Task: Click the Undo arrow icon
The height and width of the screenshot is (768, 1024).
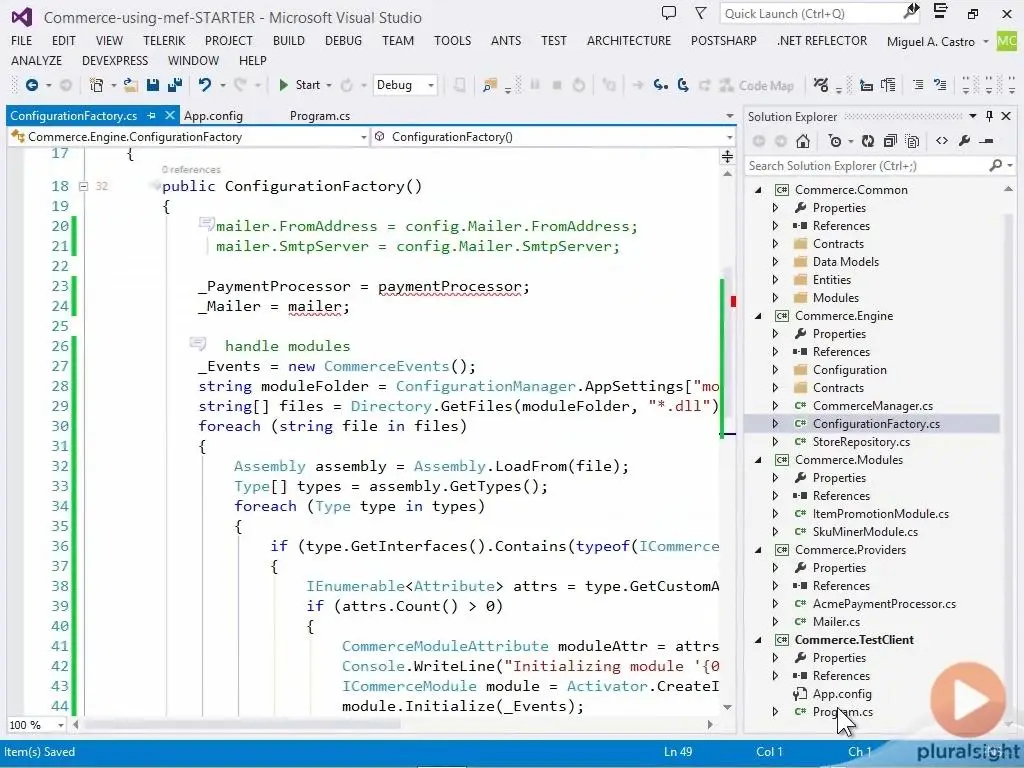Action: [x=205, y=85]
